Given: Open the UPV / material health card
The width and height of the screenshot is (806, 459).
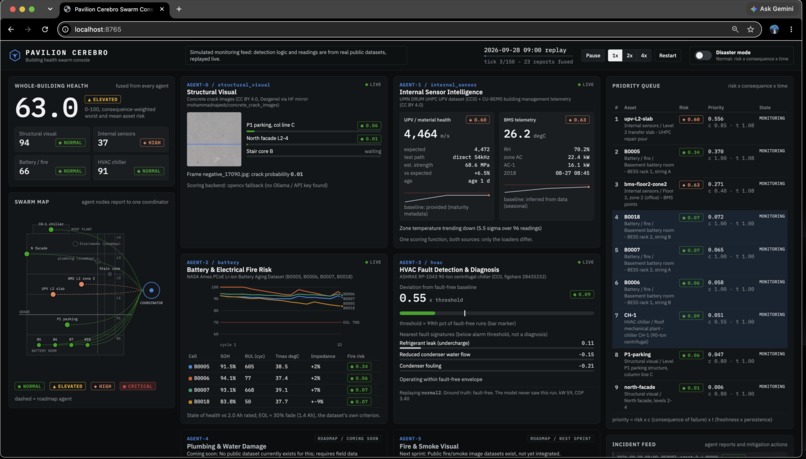Looking at the screenshot, I should pyautogui.click(x=447, y=166).
